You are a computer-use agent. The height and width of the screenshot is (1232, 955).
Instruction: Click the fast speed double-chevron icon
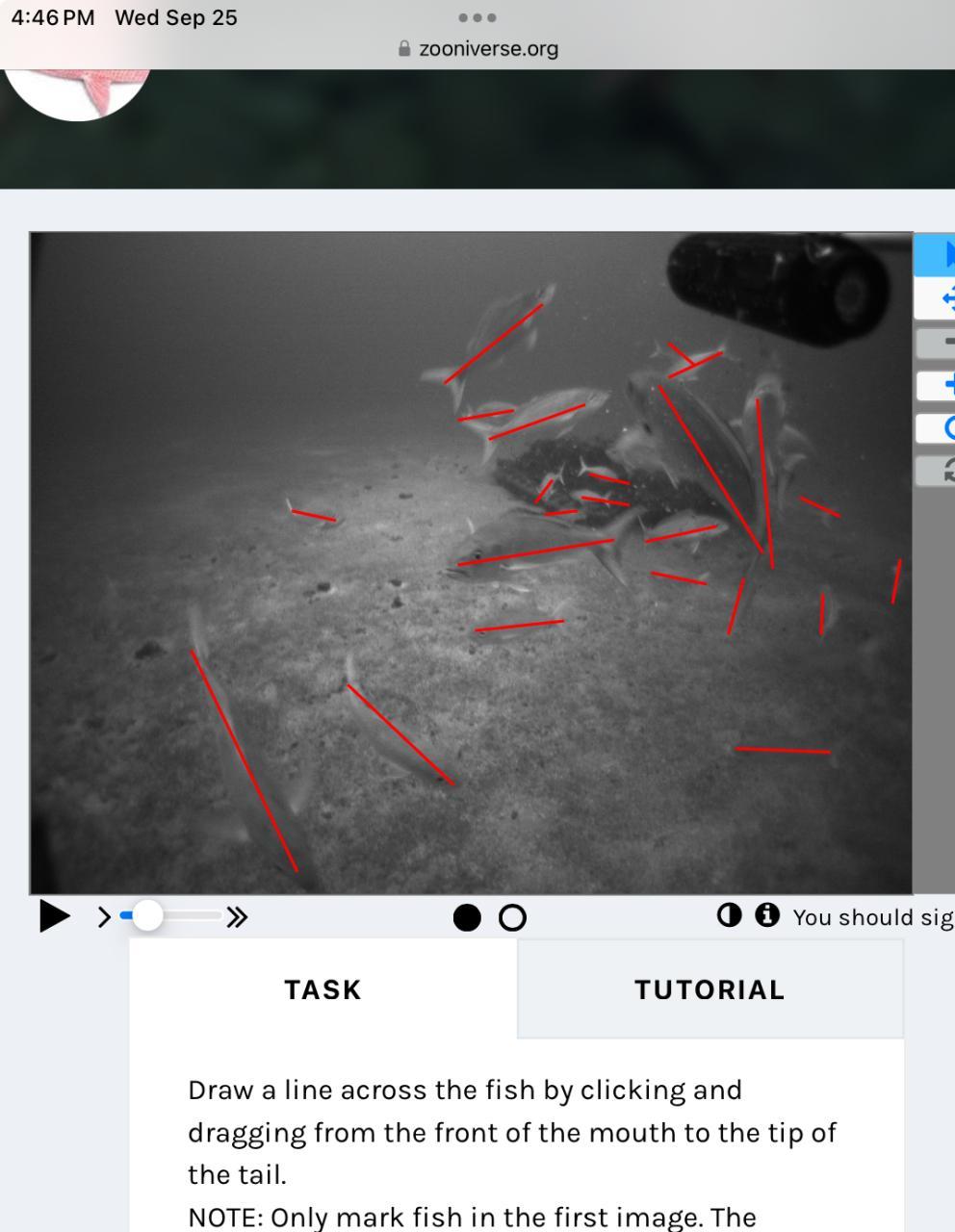(237, 917)
